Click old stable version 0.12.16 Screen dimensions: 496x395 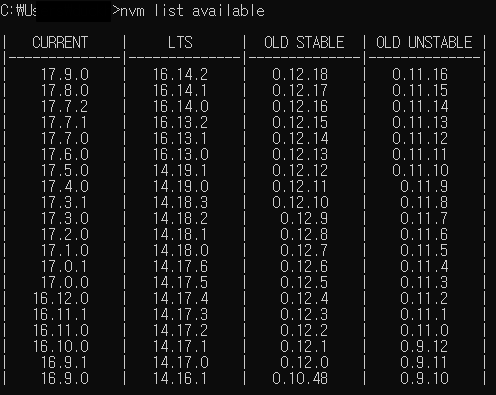pos(300,106)
